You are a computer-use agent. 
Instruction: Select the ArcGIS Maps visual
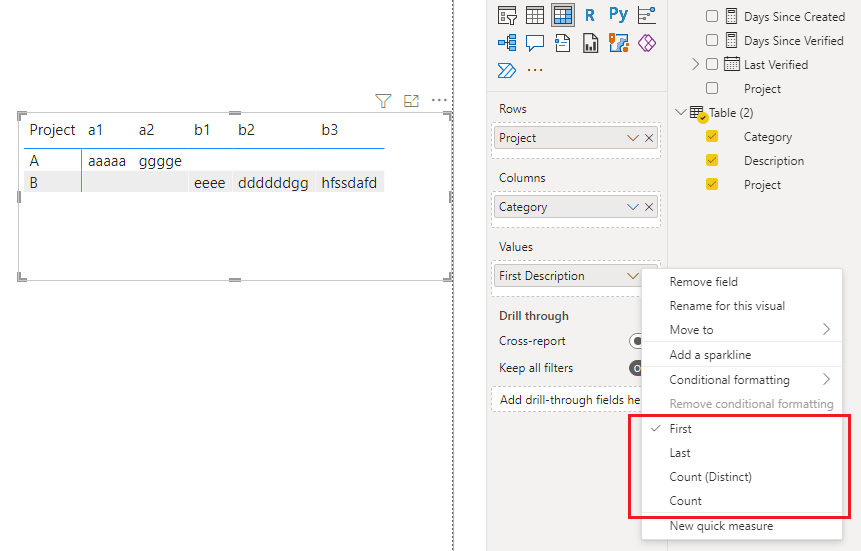[x=618, y=43]
